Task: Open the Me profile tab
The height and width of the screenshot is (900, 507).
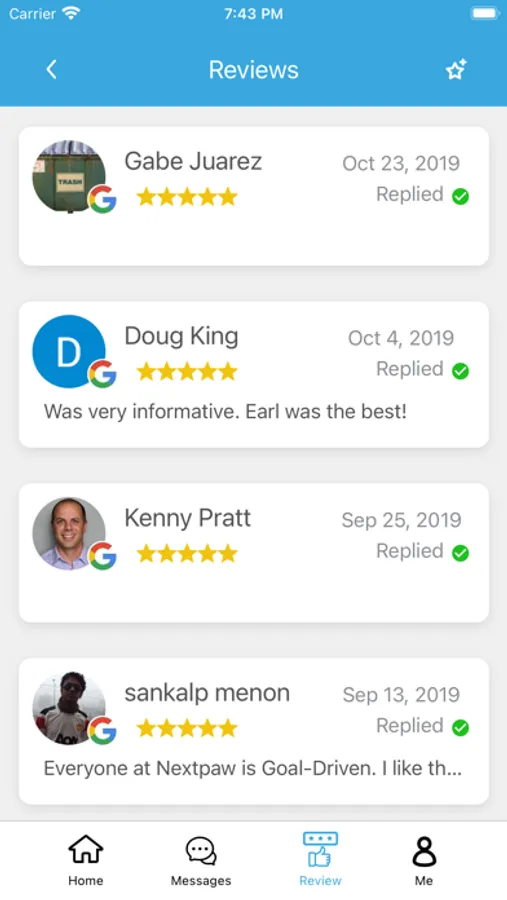Action: tap(424, 860)
